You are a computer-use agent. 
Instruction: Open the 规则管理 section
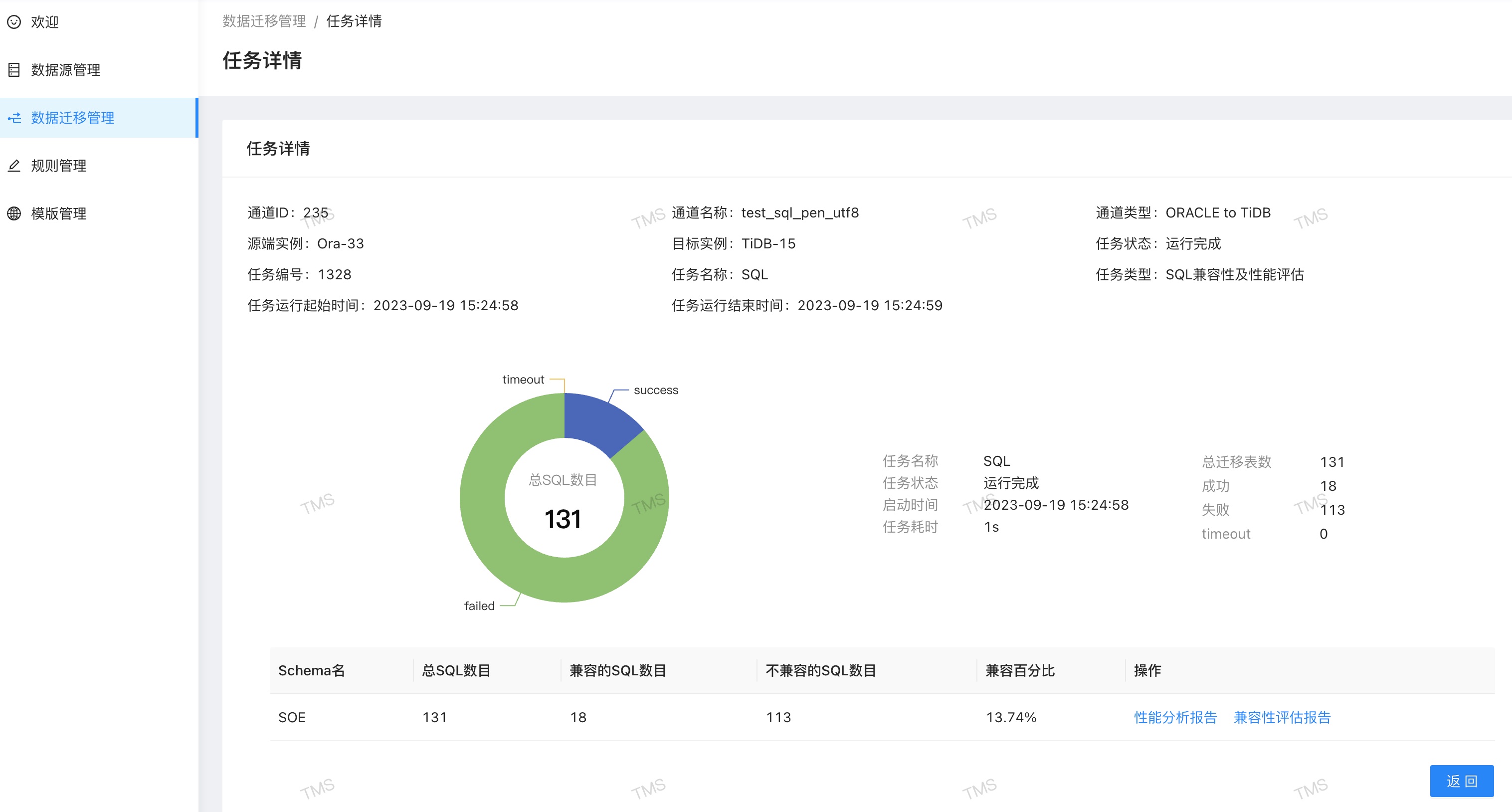pyautogui.click(x=57, y=165)
